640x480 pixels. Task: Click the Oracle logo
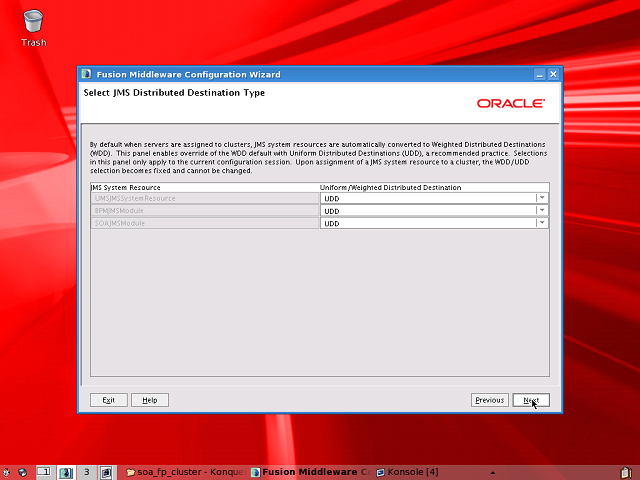point(511,103)
